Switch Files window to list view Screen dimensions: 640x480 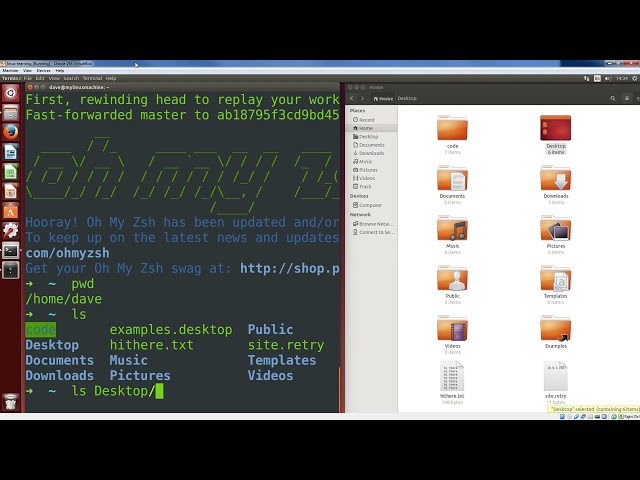627,98
